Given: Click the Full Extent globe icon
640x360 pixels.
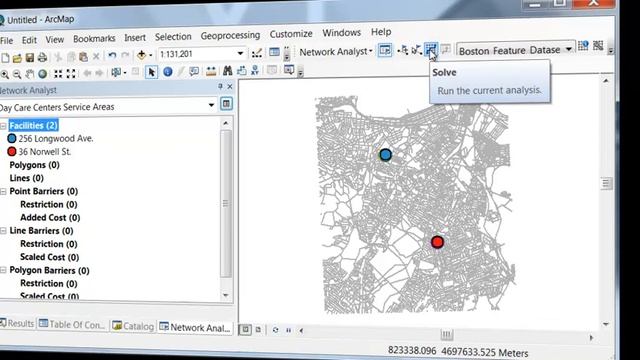Looking at the screenshot, I should click(x=42, y=74).
